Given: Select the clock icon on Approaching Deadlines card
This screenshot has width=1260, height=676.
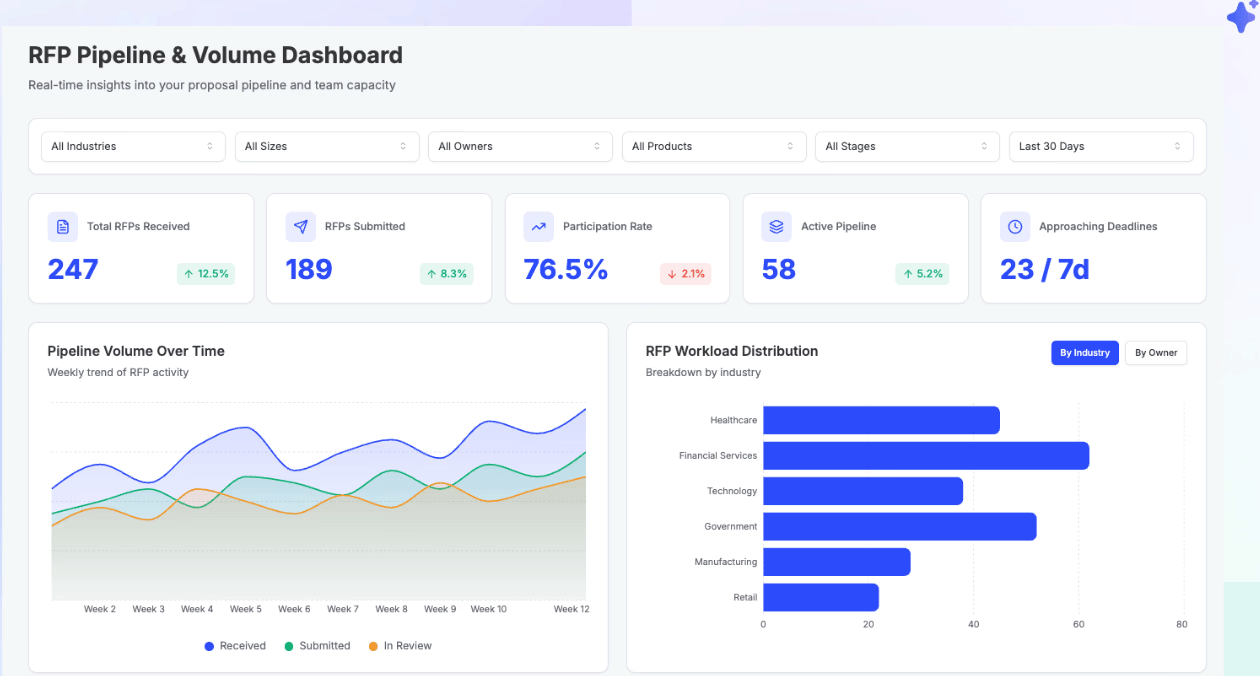Looking at the screenshot, I should (1014, 226).
